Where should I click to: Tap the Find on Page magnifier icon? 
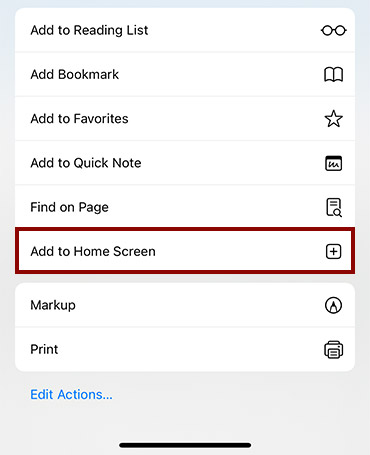(x=333, y=207)
